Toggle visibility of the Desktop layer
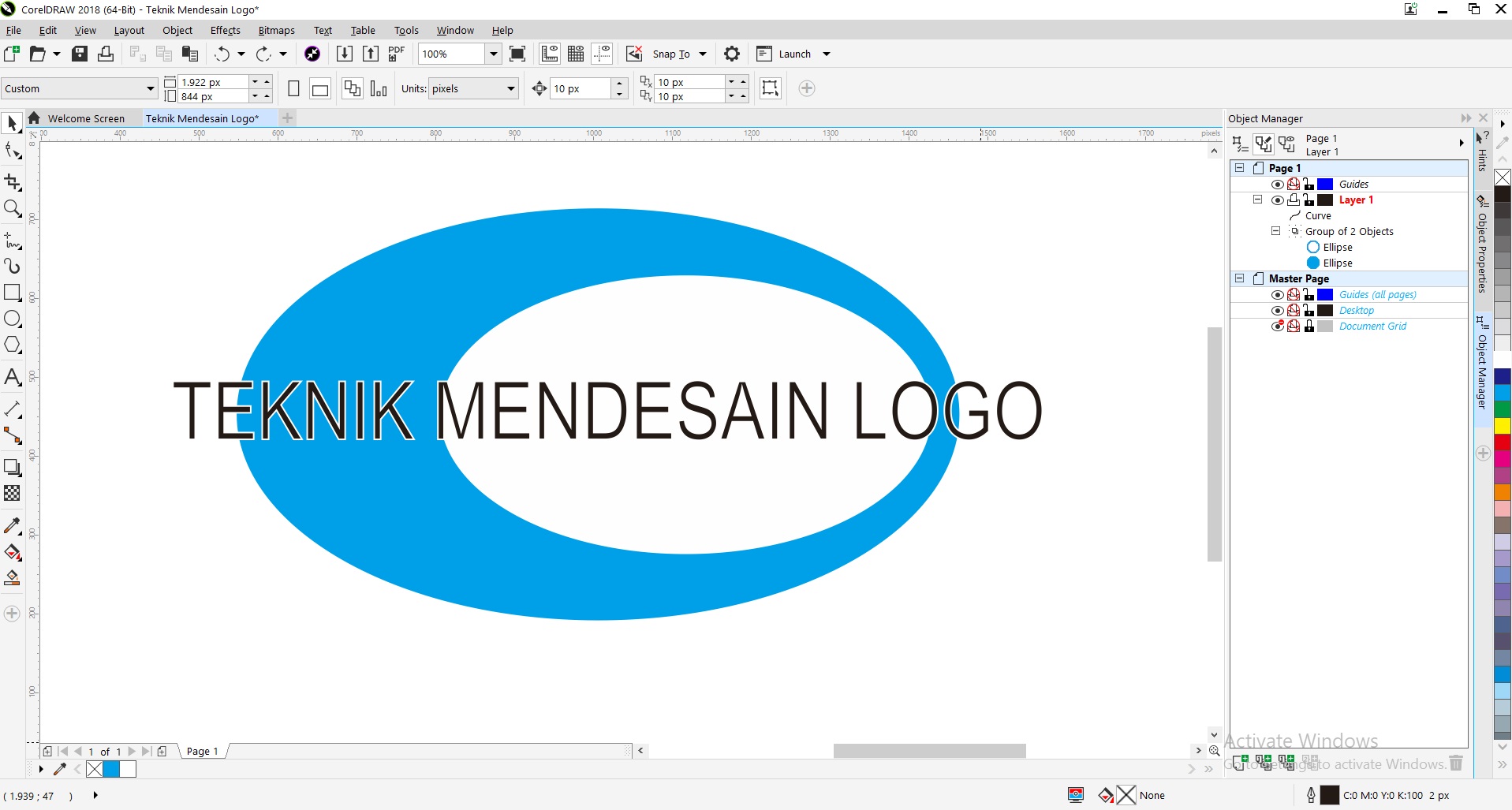Image resolution: width=1512 pixels, height=810 pixels. click(1279, 310)
